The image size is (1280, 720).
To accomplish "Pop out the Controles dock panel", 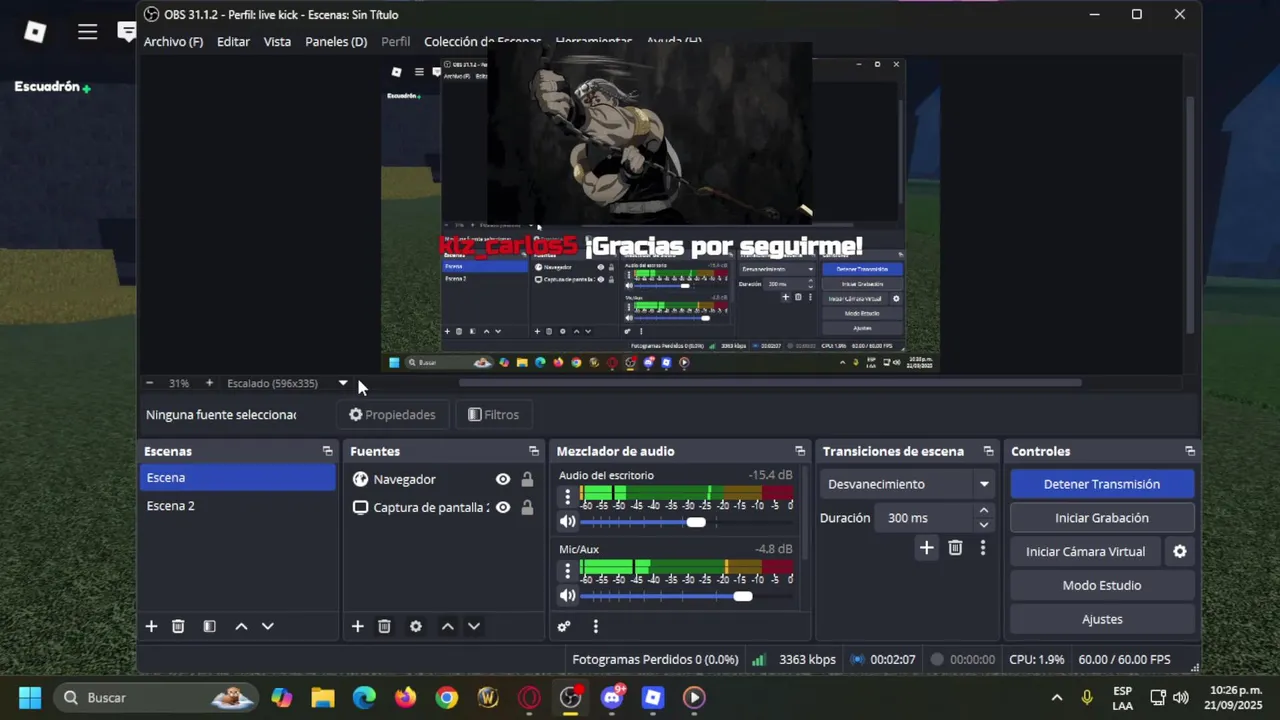I will (1190, 451).
